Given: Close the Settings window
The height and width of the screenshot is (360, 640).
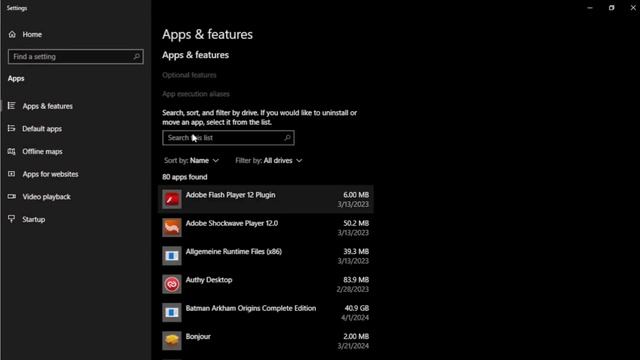Looking at the screenshot, I should (x=633, y=8).
